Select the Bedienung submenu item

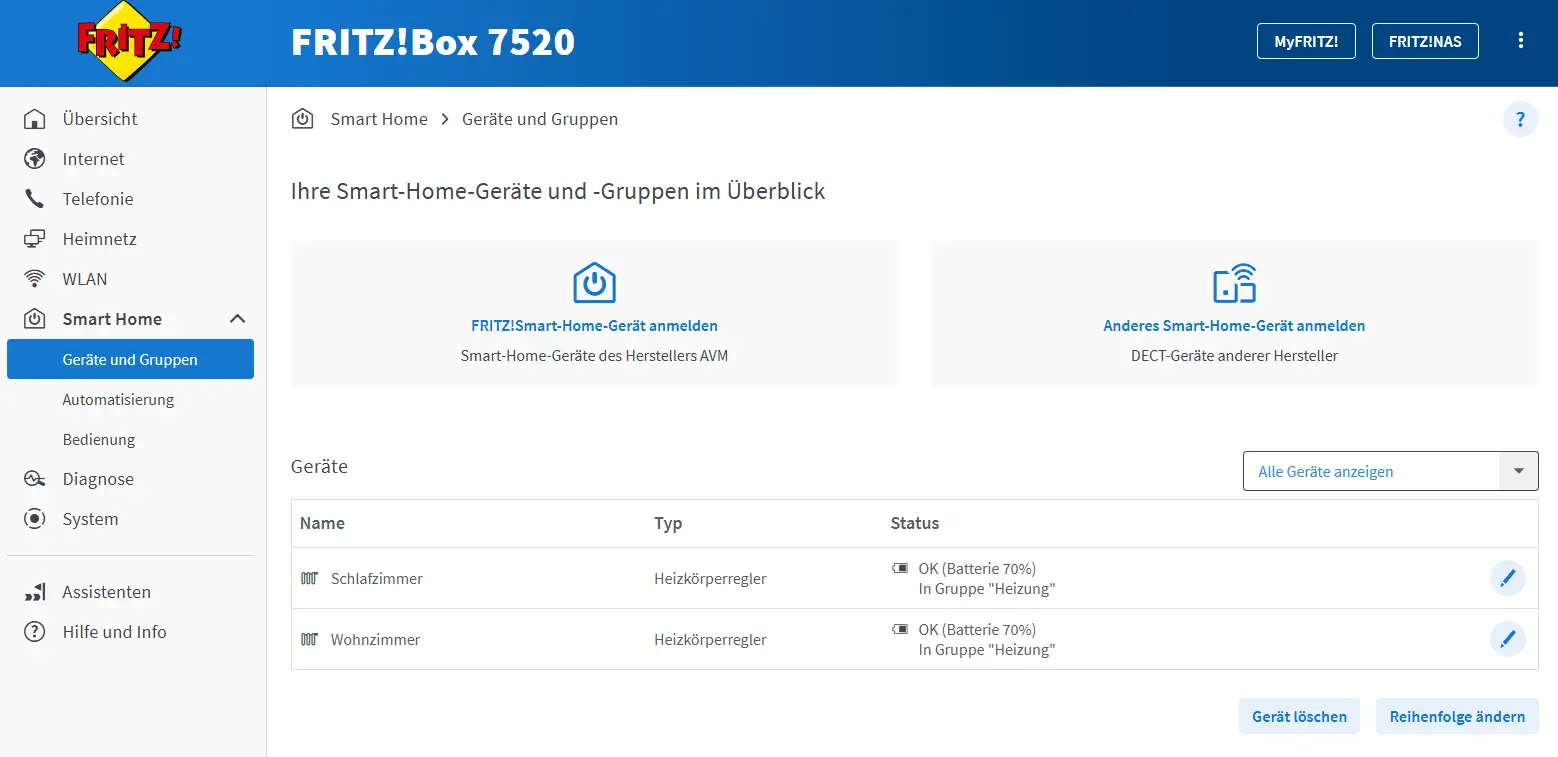(x=98, y=439)
